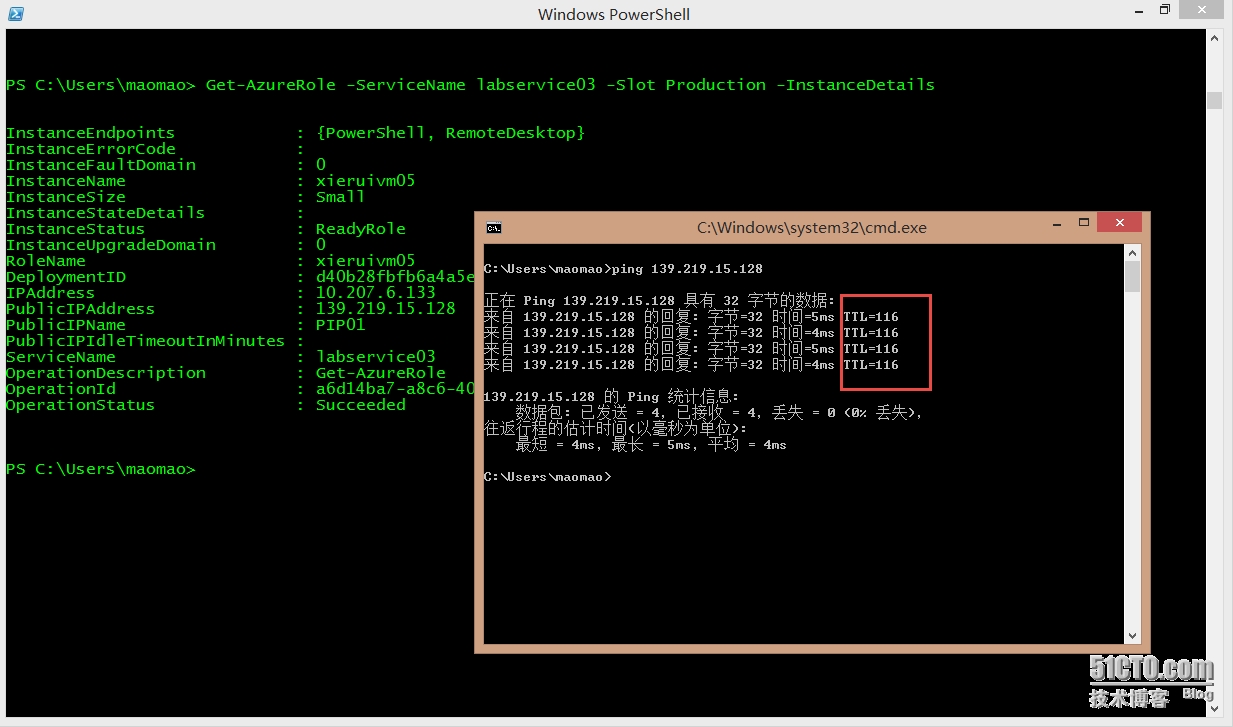The width and height of the screenshot is (1233, 727).
Task: Click the InstanceName label
Action: point(66,181)
